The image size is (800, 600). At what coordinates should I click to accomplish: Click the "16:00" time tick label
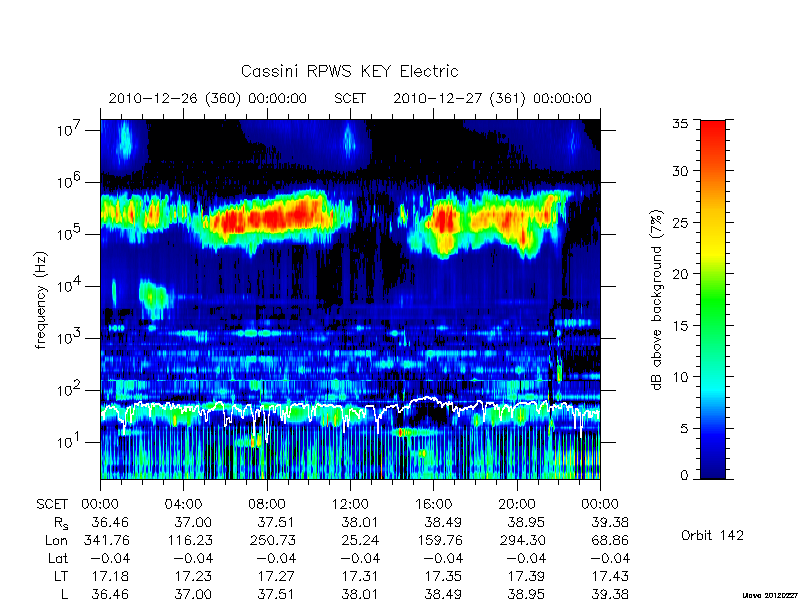tap(433, 504)
